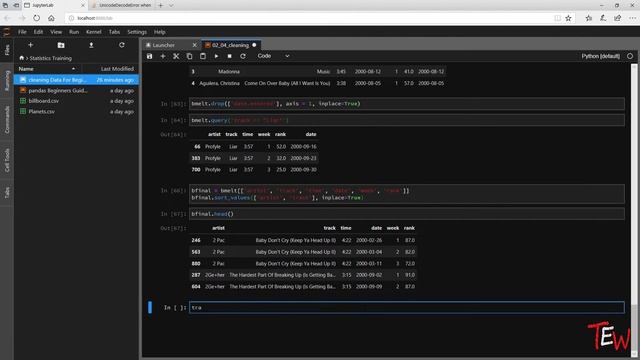Click the Python kernel name indicator

coord(600,56)
